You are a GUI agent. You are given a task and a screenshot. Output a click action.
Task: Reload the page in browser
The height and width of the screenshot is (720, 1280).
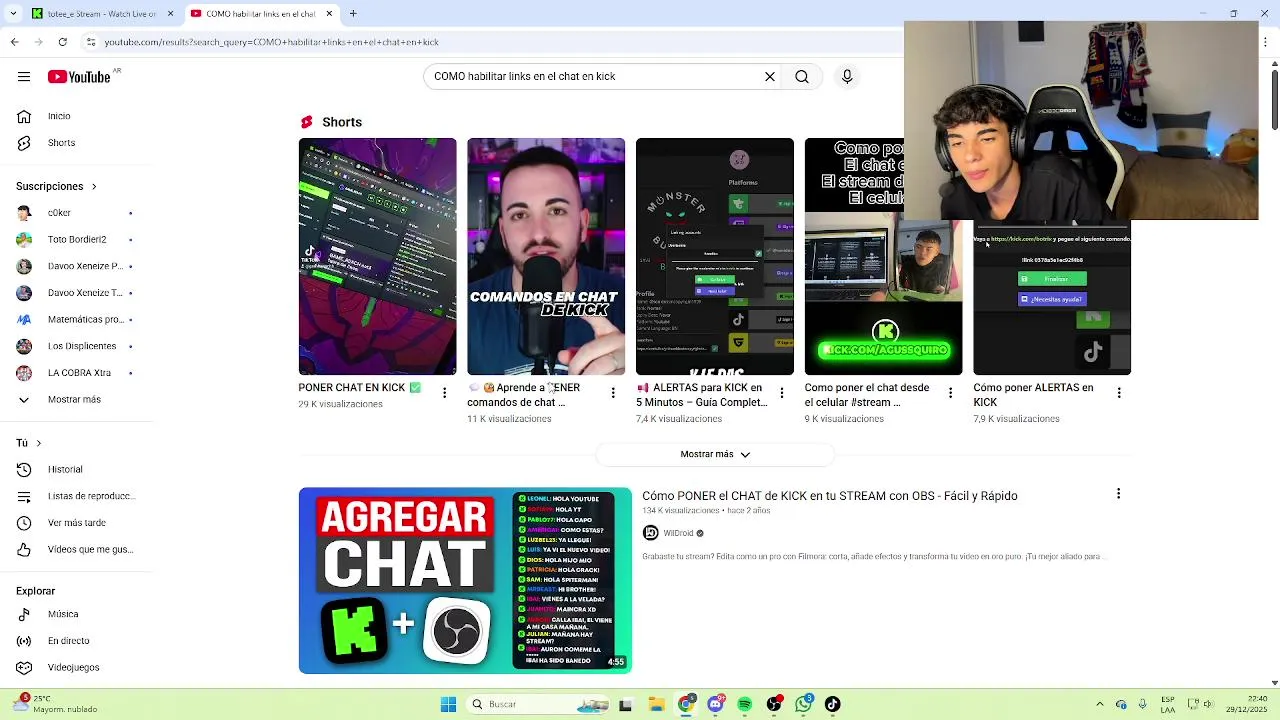[63, 42]
